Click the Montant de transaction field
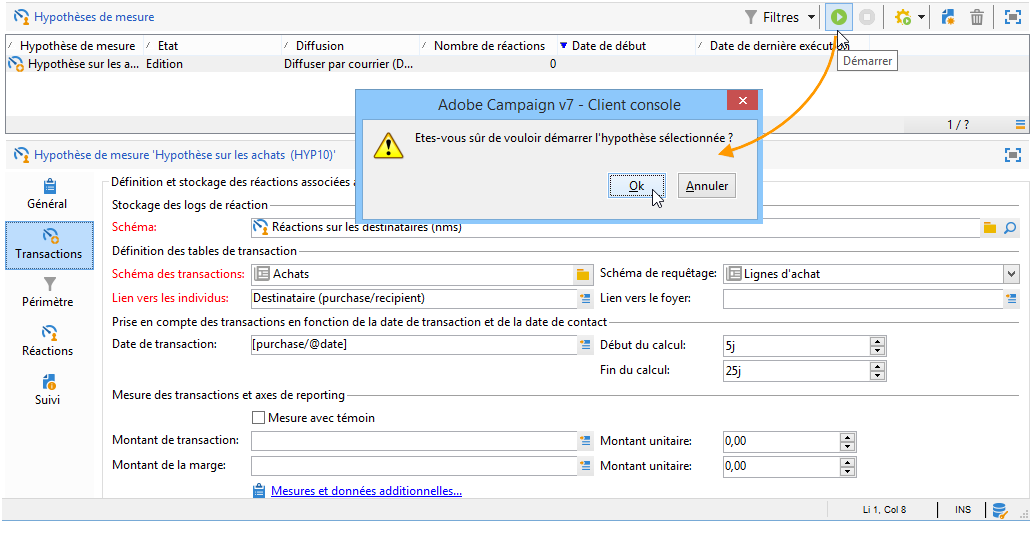This screenshot has height=541, width=1030. (414, 441)
